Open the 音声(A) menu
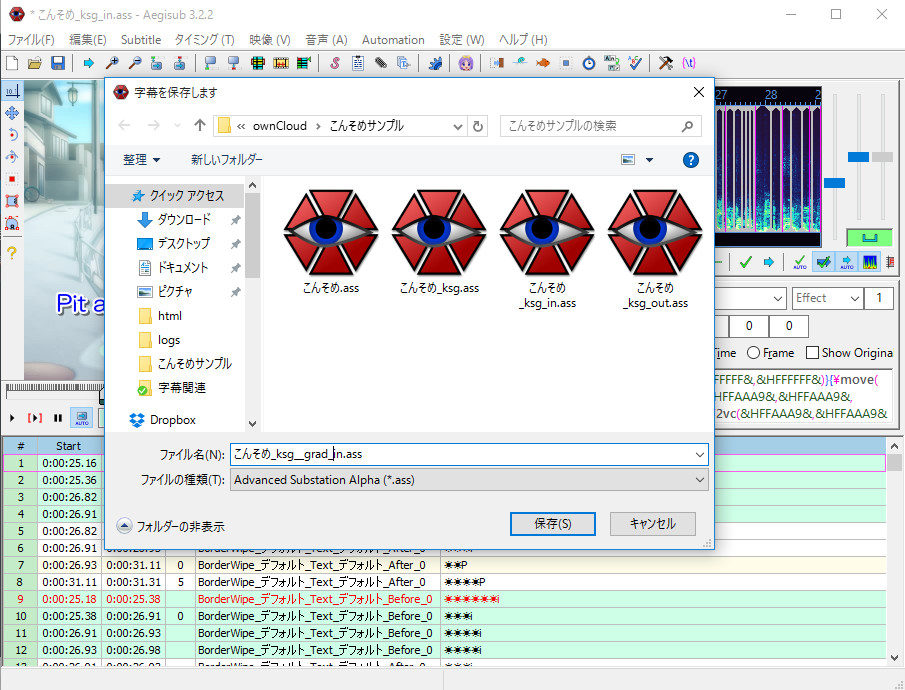905x690 pixels. pyautogui.click(x=327, y=40)
